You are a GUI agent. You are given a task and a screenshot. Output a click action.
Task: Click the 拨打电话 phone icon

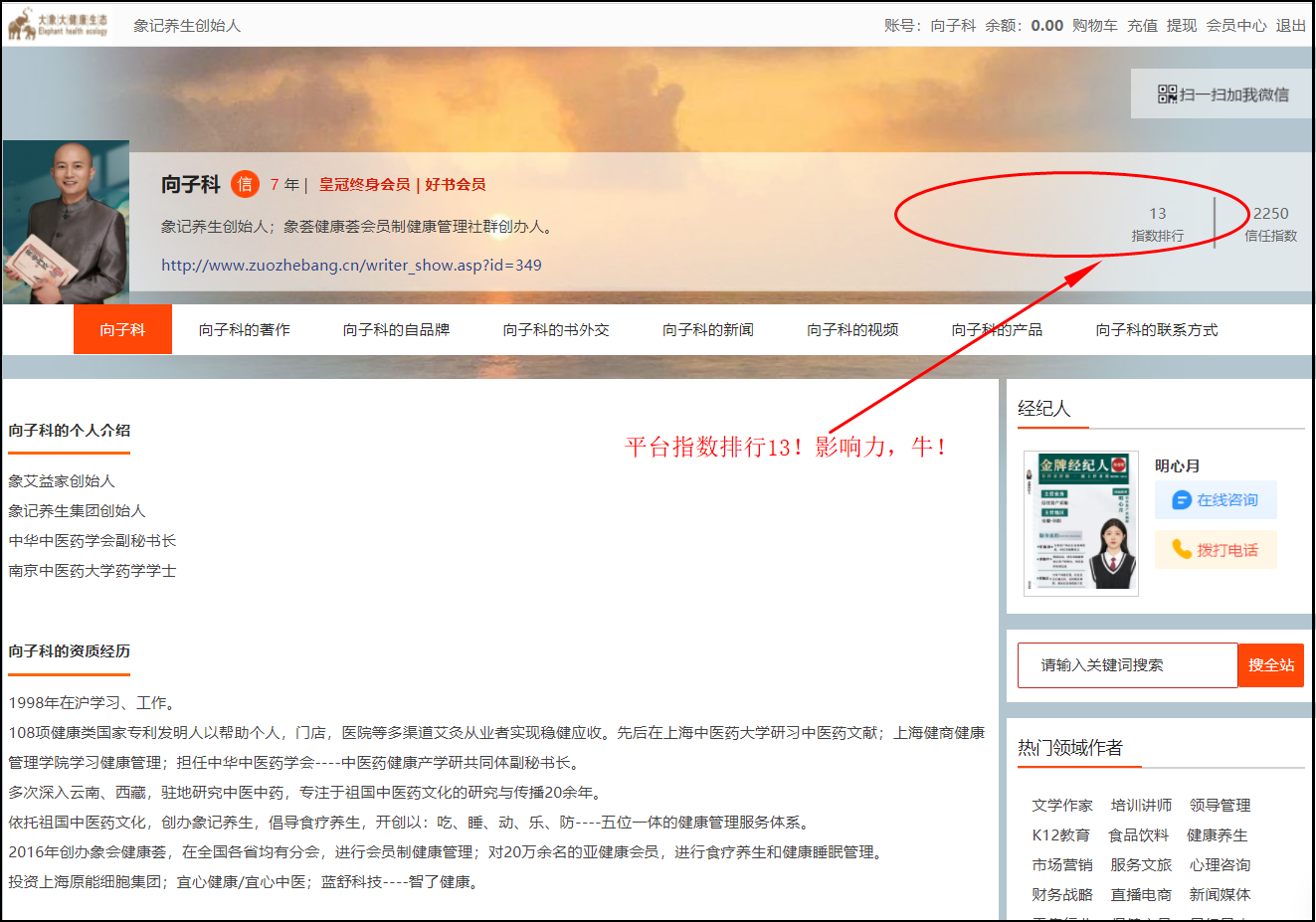(x=1182, y=550)
